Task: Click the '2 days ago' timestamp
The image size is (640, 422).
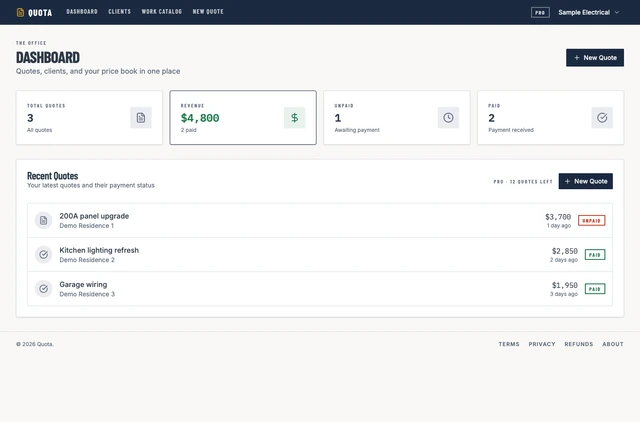Action: (x=564, y=260)
